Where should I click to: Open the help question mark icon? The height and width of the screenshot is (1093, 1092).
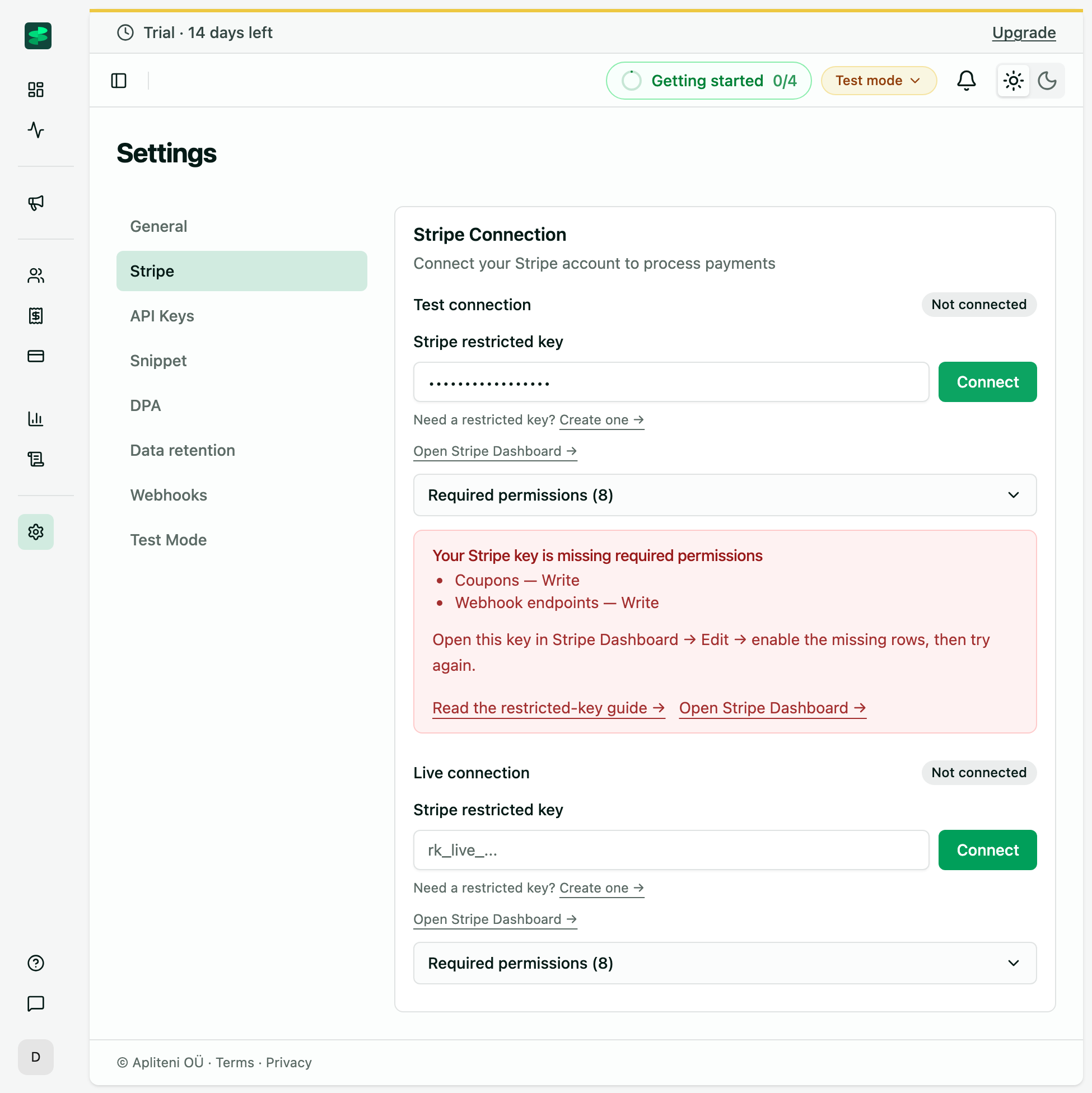coord(36,963)
